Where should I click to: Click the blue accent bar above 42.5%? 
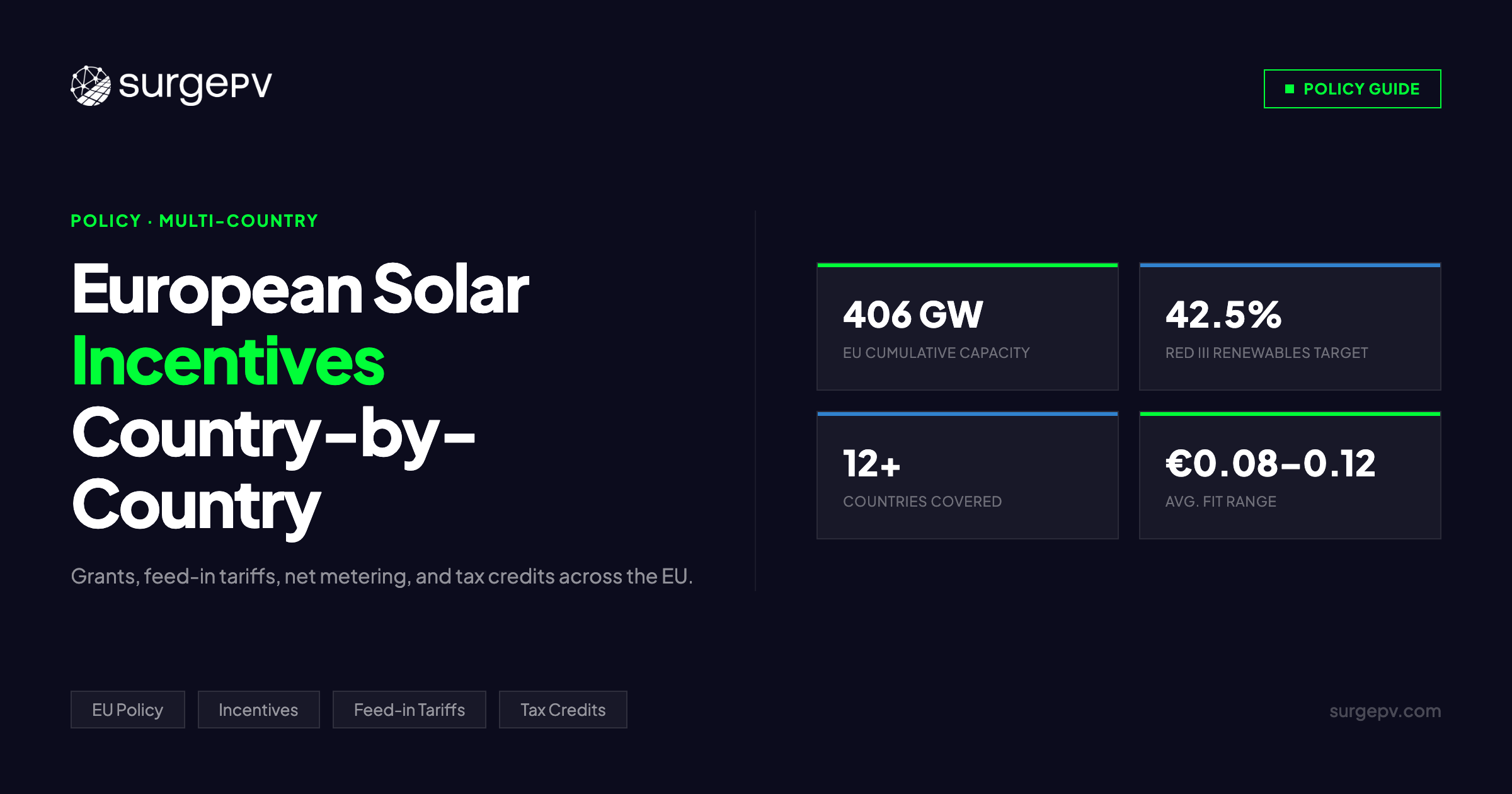click(x=1290, y=266)
